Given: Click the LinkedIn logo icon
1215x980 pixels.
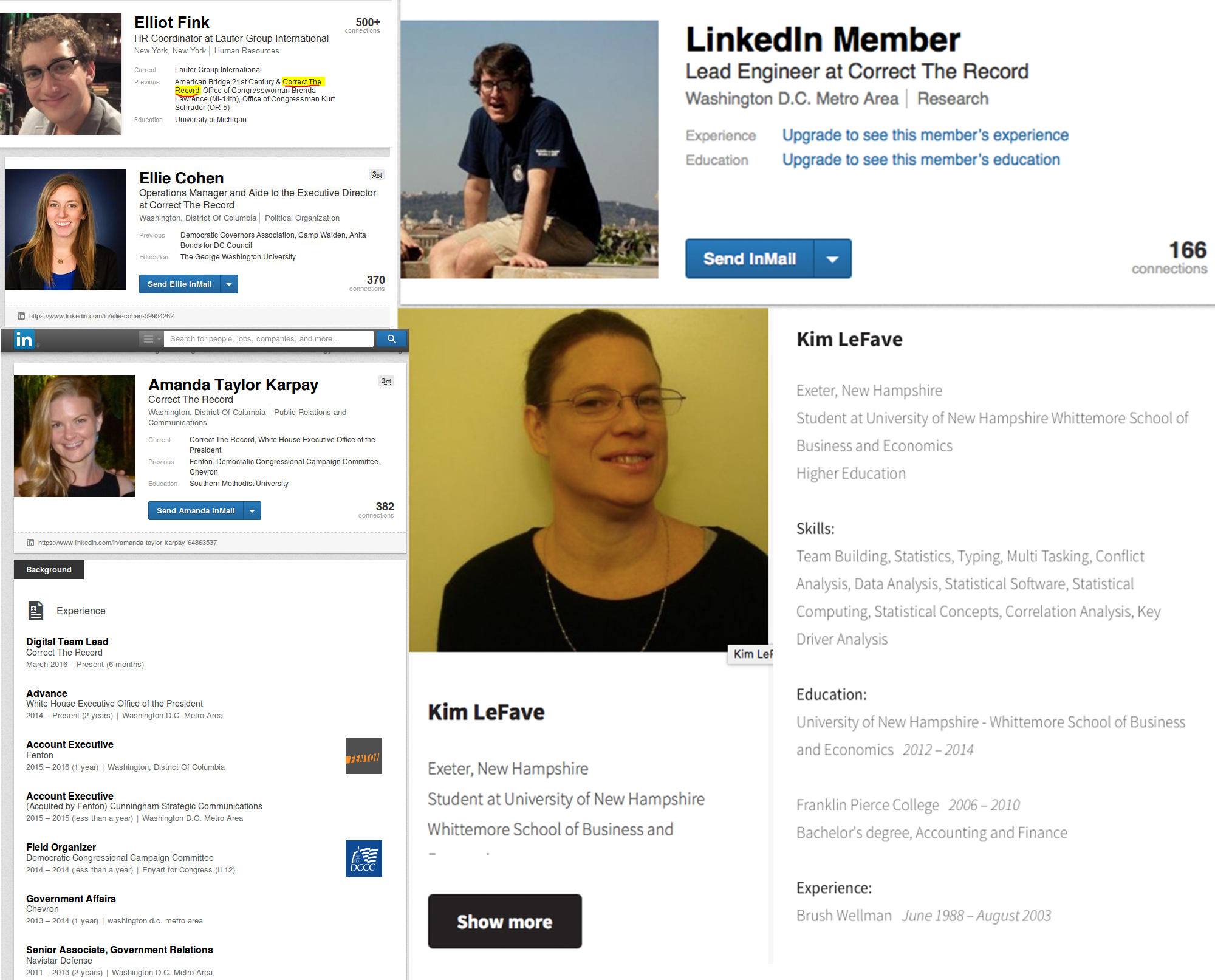Looking at the screenshot, I should point(24,339).
